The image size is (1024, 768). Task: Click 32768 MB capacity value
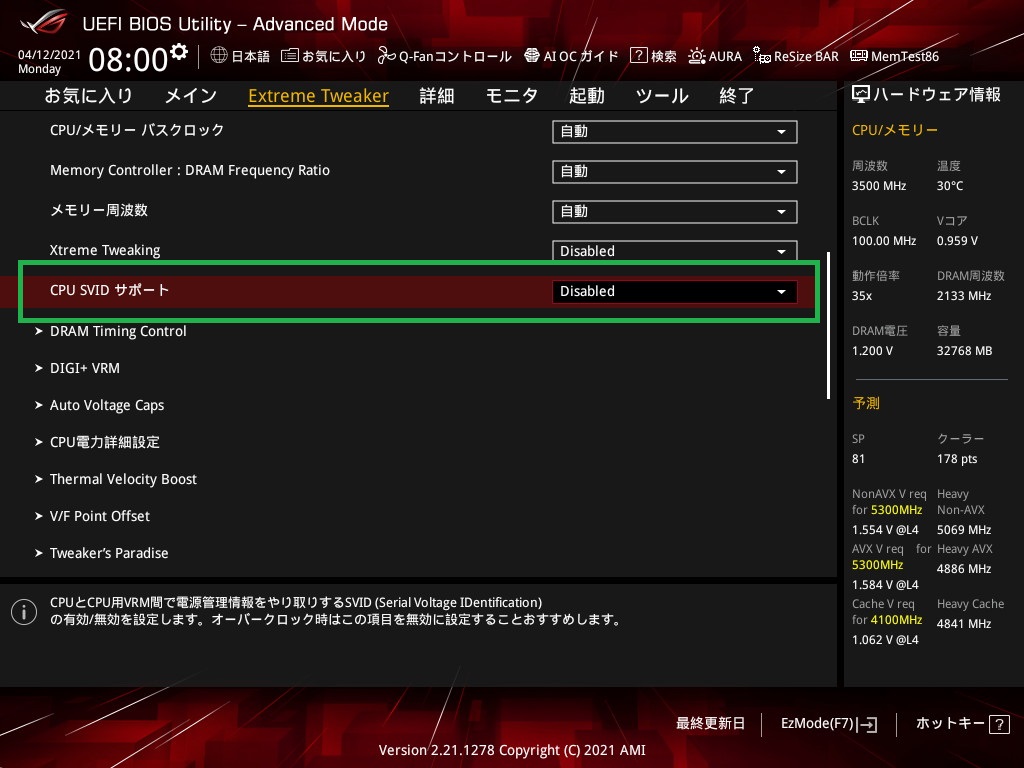coord(965,351)
